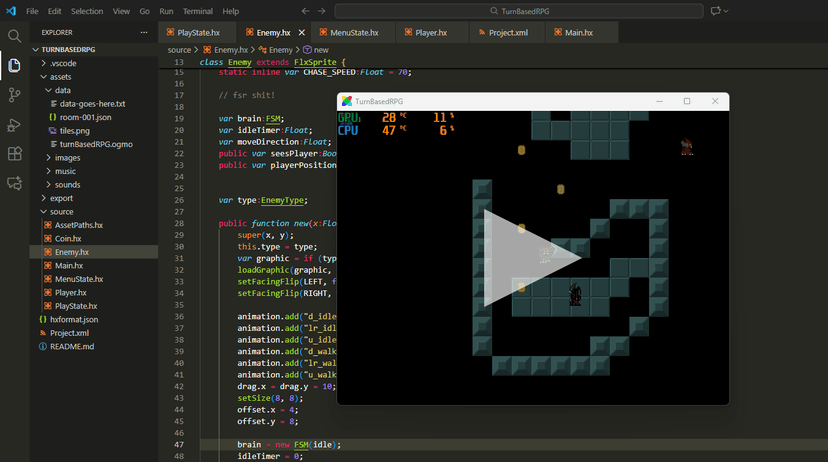The image size is (828, 462).
Task: Collapse the assets folder
Action: click(61, 76)
